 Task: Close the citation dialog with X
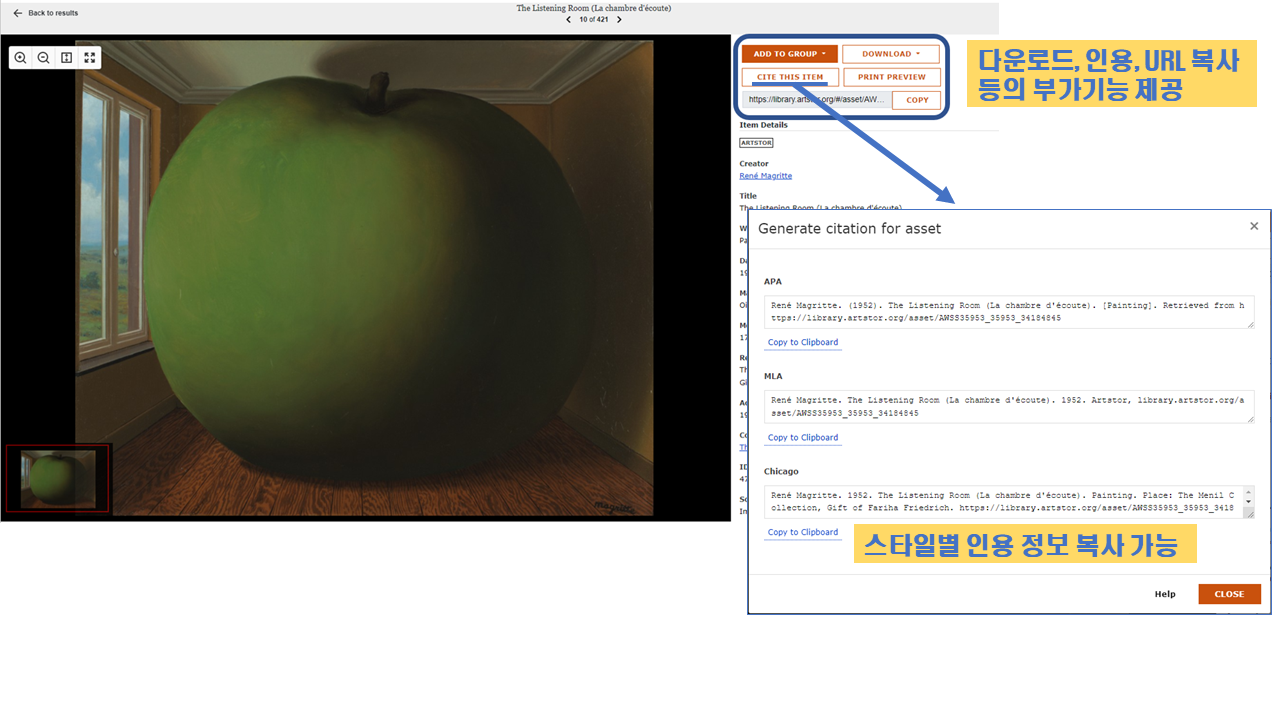(1254, 227)
